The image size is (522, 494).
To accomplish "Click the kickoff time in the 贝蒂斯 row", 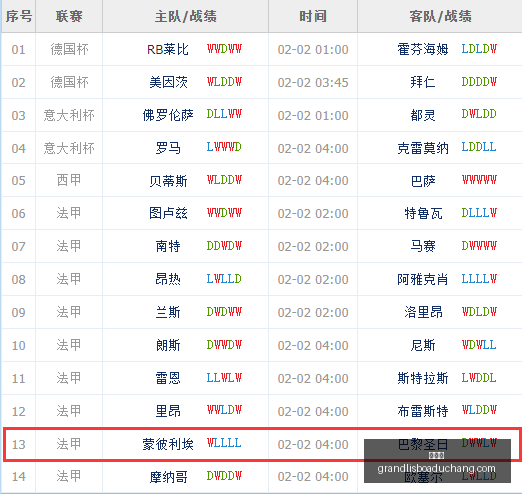I will 313,181.
